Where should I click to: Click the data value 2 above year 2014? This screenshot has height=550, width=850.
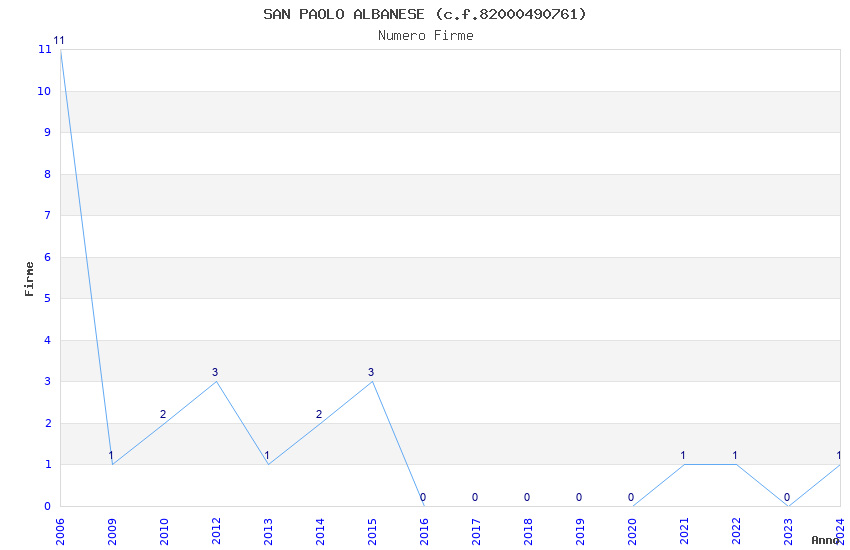(319, 414)
